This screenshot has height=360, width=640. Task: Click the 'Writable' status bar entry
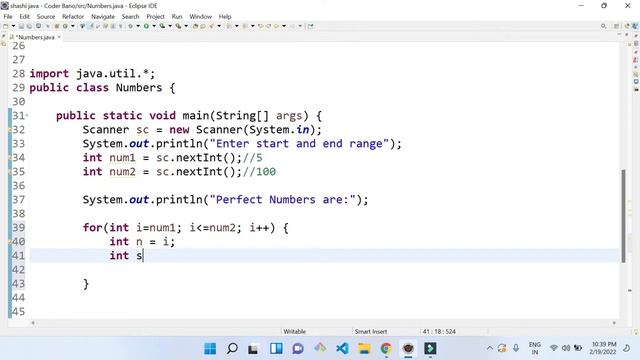[x=294, y=331]
